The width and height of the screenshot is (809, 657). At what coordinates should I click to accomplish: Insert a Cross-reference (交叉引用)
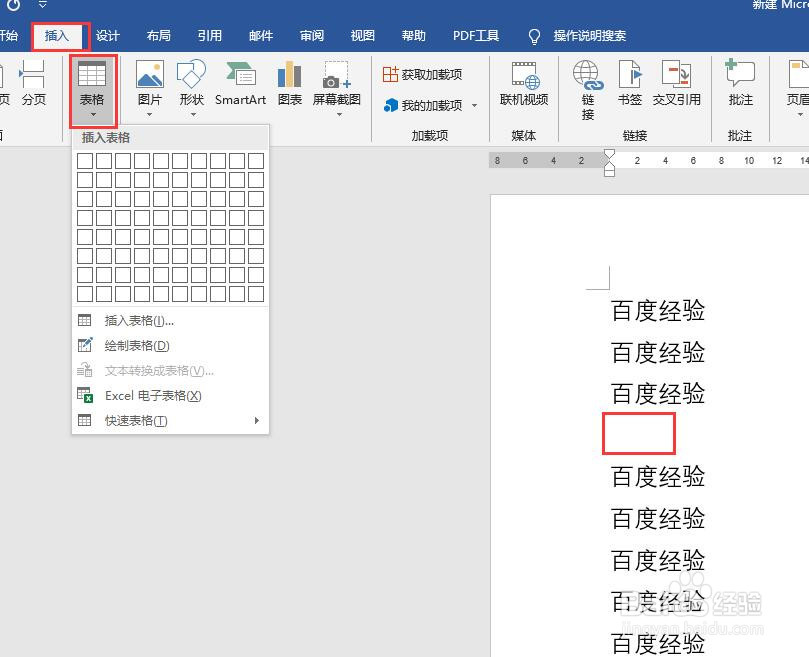coord(676,83)
